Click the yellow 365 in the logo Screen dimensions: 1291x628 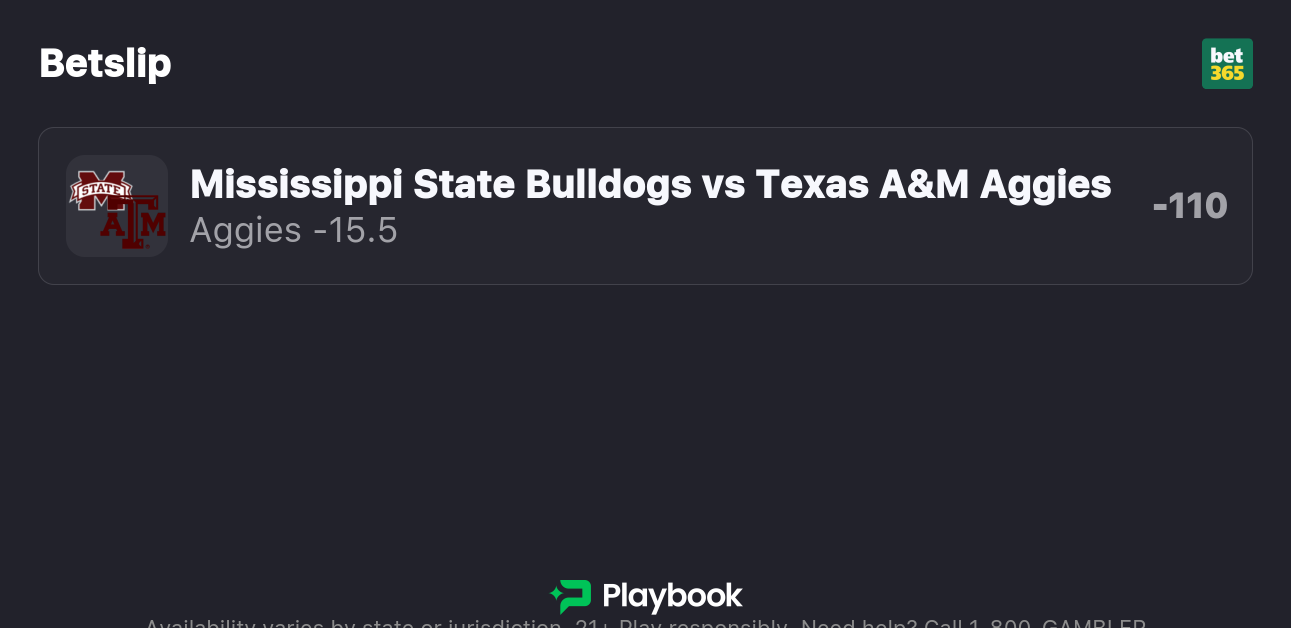1227,74
